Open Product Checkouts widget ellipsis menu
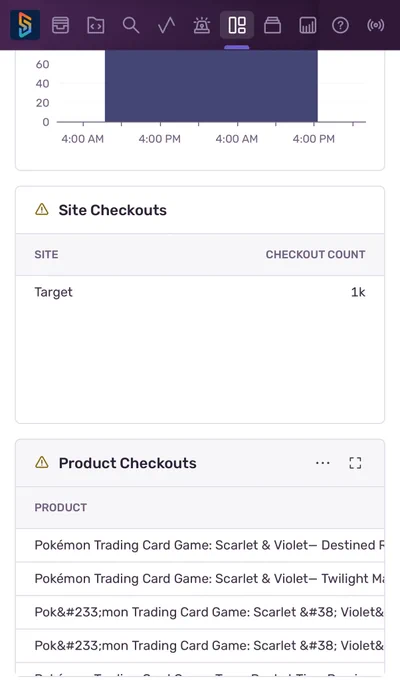 (322, 463)
